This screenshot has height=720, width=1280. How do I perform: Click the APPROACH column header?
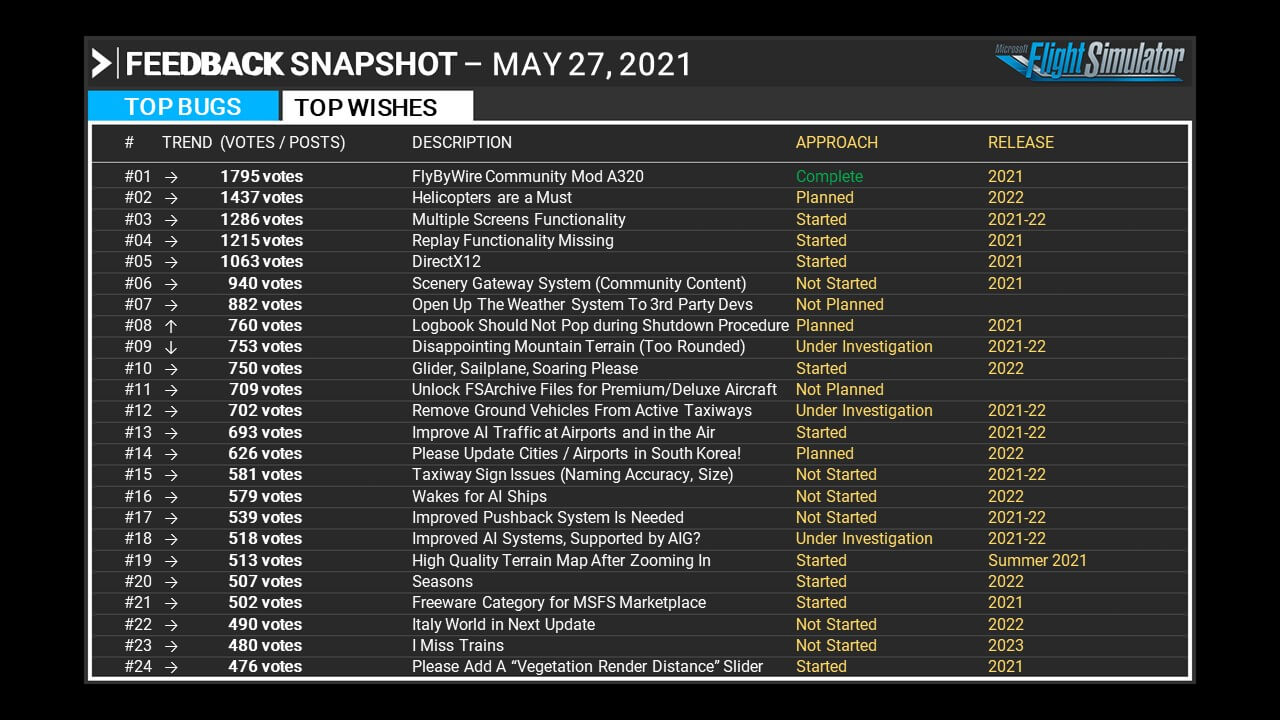pyautogui.click(x=836, y=143)
